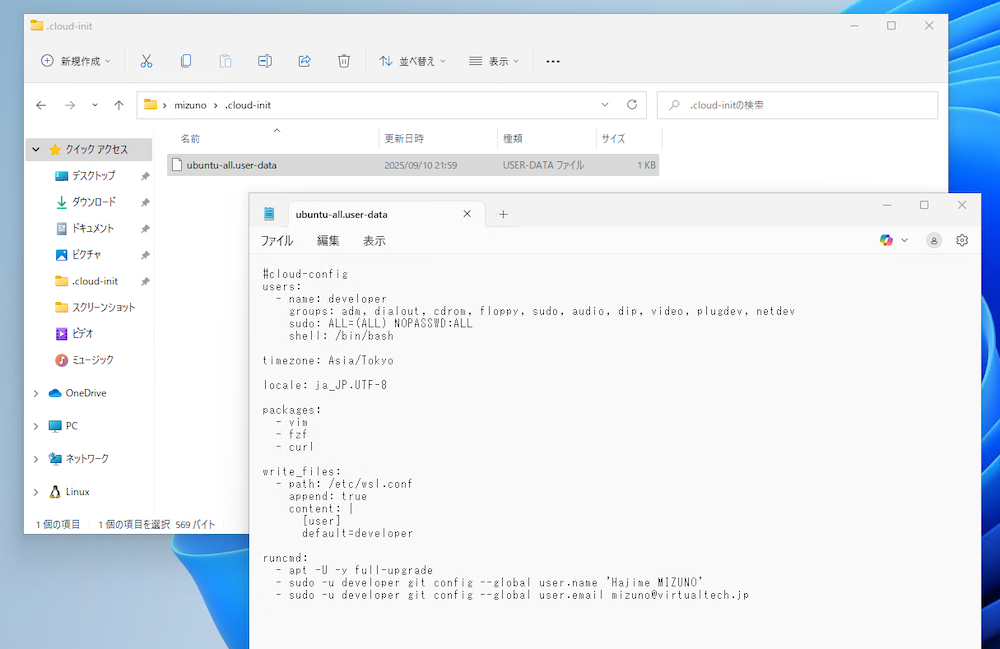The width and height of the screenshot is (1000, 649).
Task: Open the 編集 menu in Notepad
Action: point(328,241)
